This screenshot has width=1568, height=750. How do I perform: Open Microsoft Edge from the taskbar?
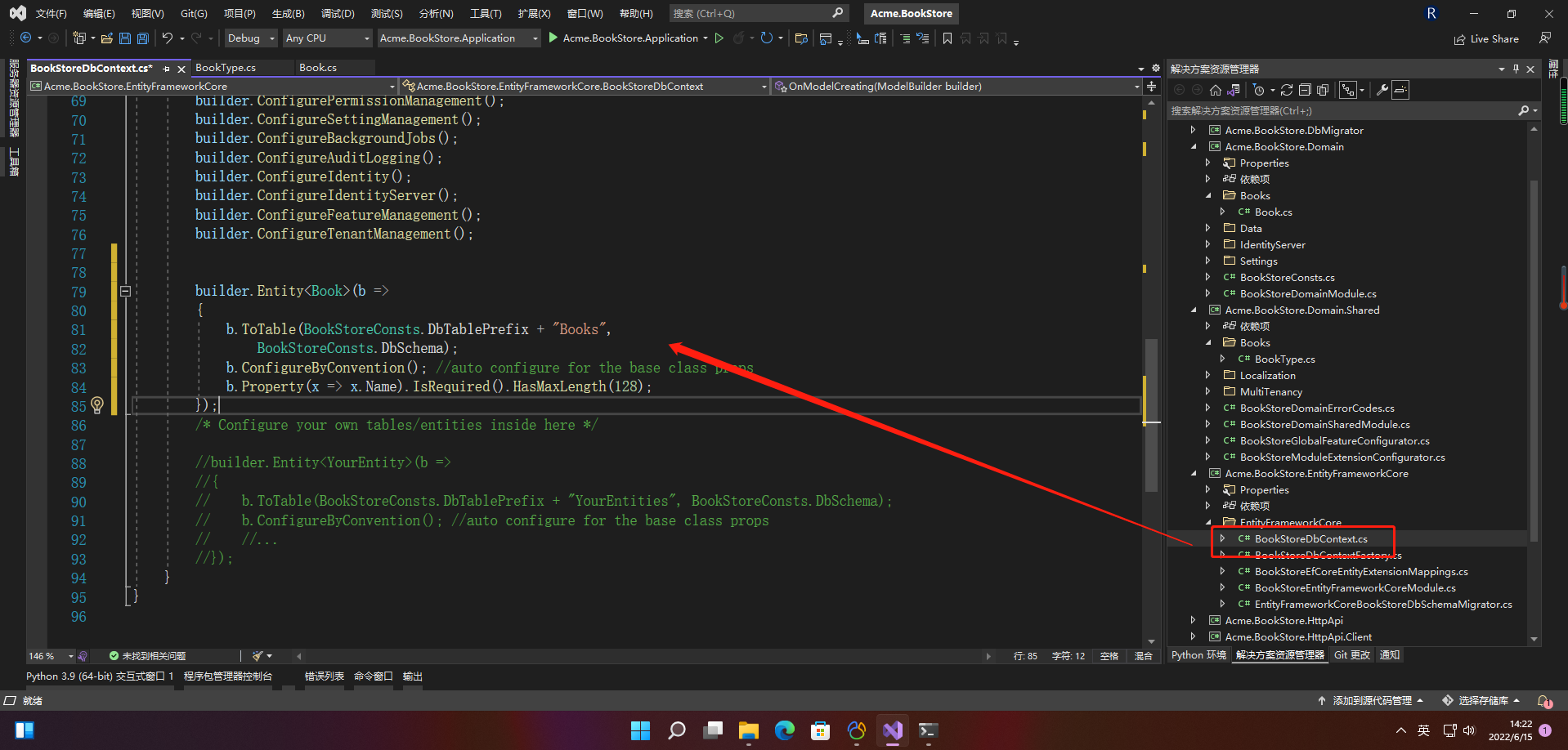(x=784, y=730)
